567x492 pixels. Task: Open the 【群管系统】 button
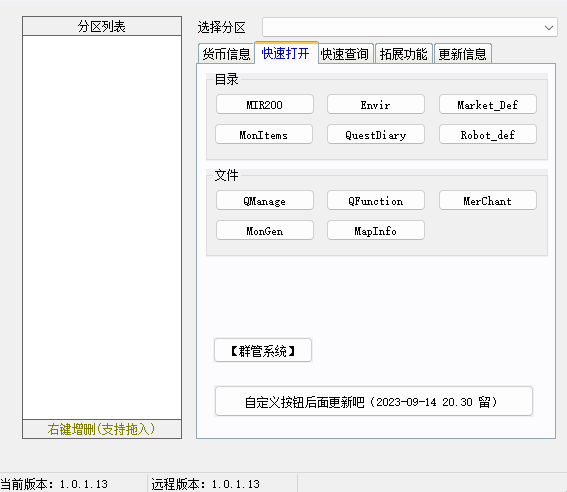coord(263,350)
